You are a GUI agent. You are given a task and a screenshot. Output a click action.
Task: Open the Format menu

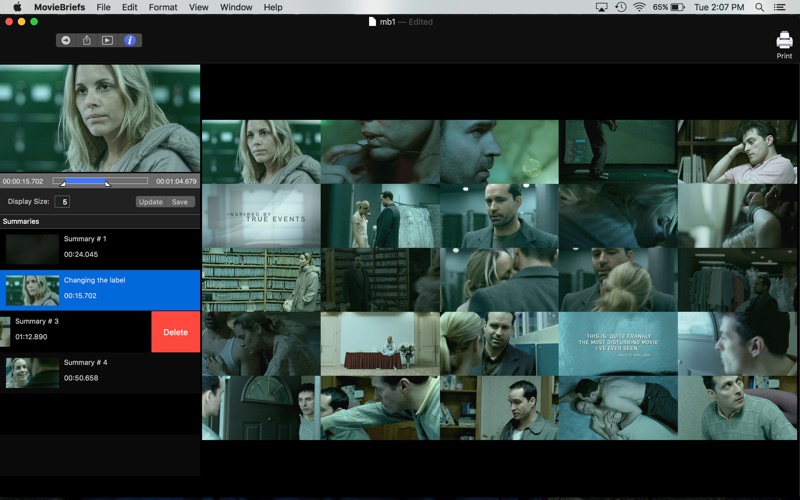[x=163, y=7]
